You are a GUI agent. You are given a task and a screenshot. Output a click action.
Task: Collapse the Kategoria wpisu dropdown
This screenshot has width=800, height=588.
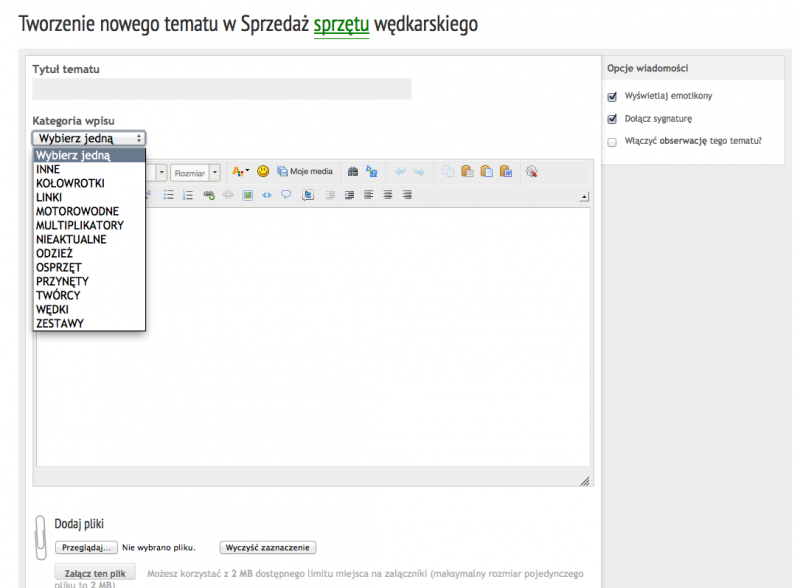point(89,139)
